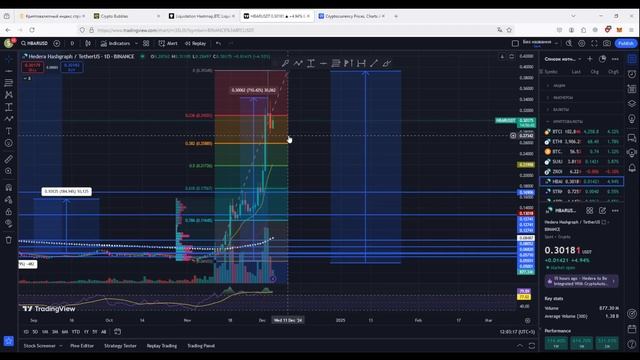Open the HBARUSD symbol search
Screen dimensions: 640x360
tap(35, 43)
